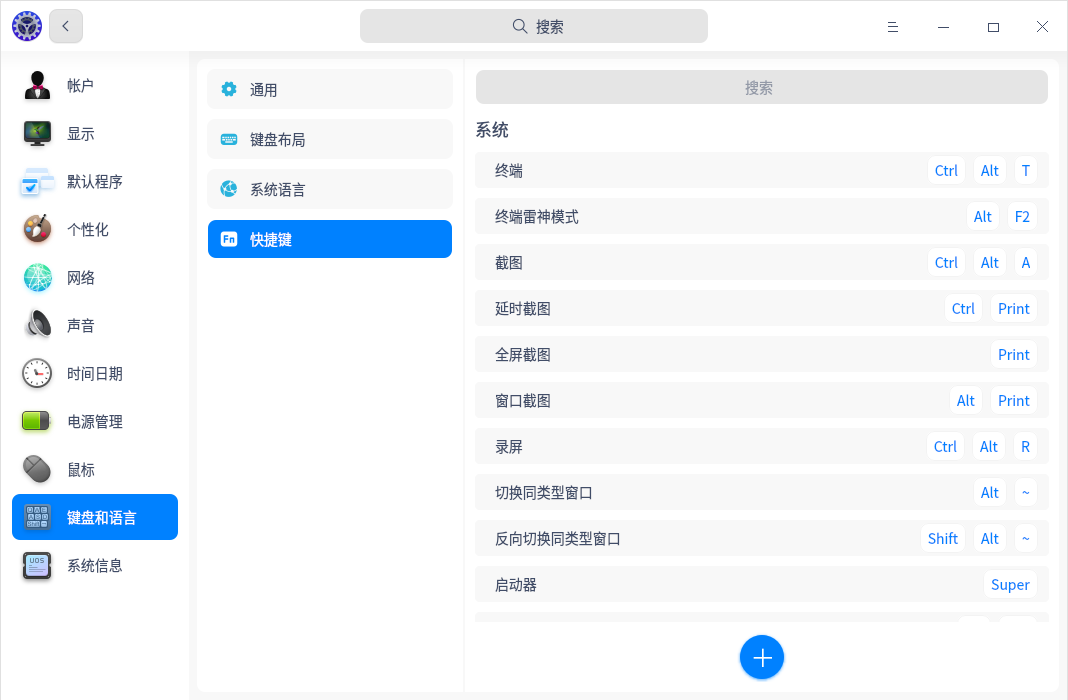Open the 帐户 (Accounts) settings icon
The width and height of the screenshot is (1068, 700).
tap(38, 86)
